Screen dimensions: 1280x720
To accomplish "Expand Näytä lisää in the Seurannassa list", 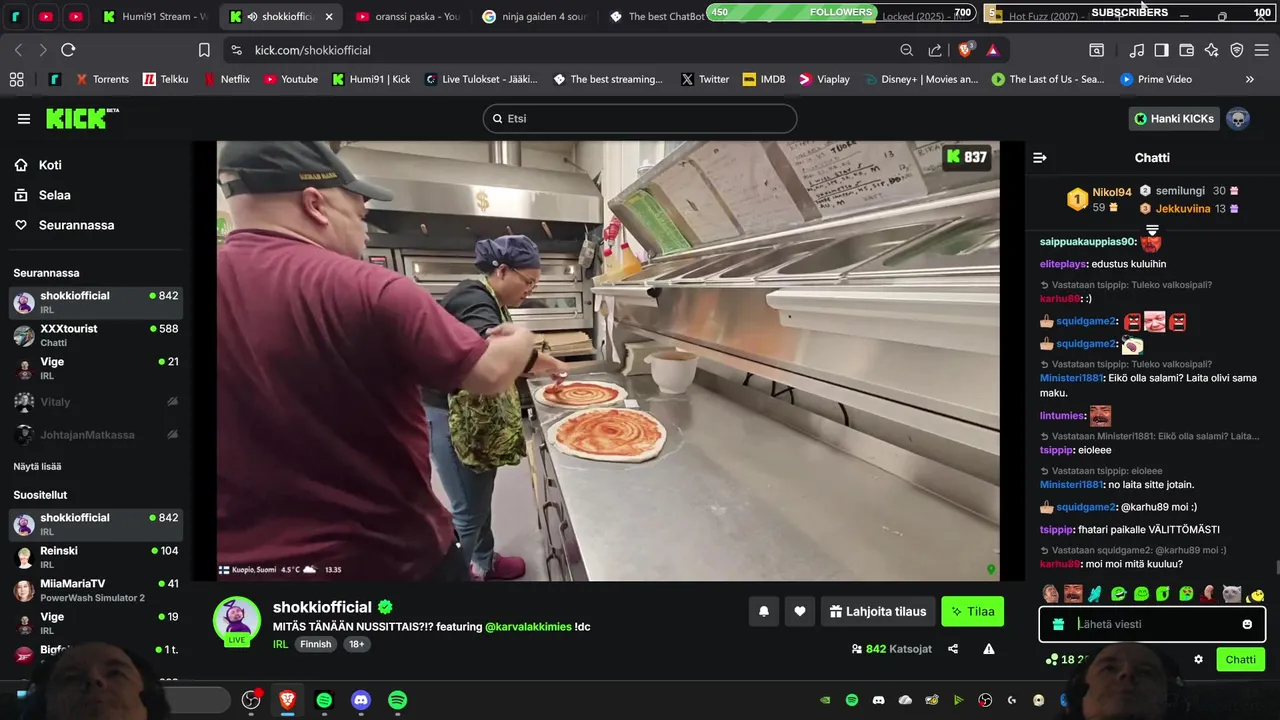I will (x=37, y=467).
